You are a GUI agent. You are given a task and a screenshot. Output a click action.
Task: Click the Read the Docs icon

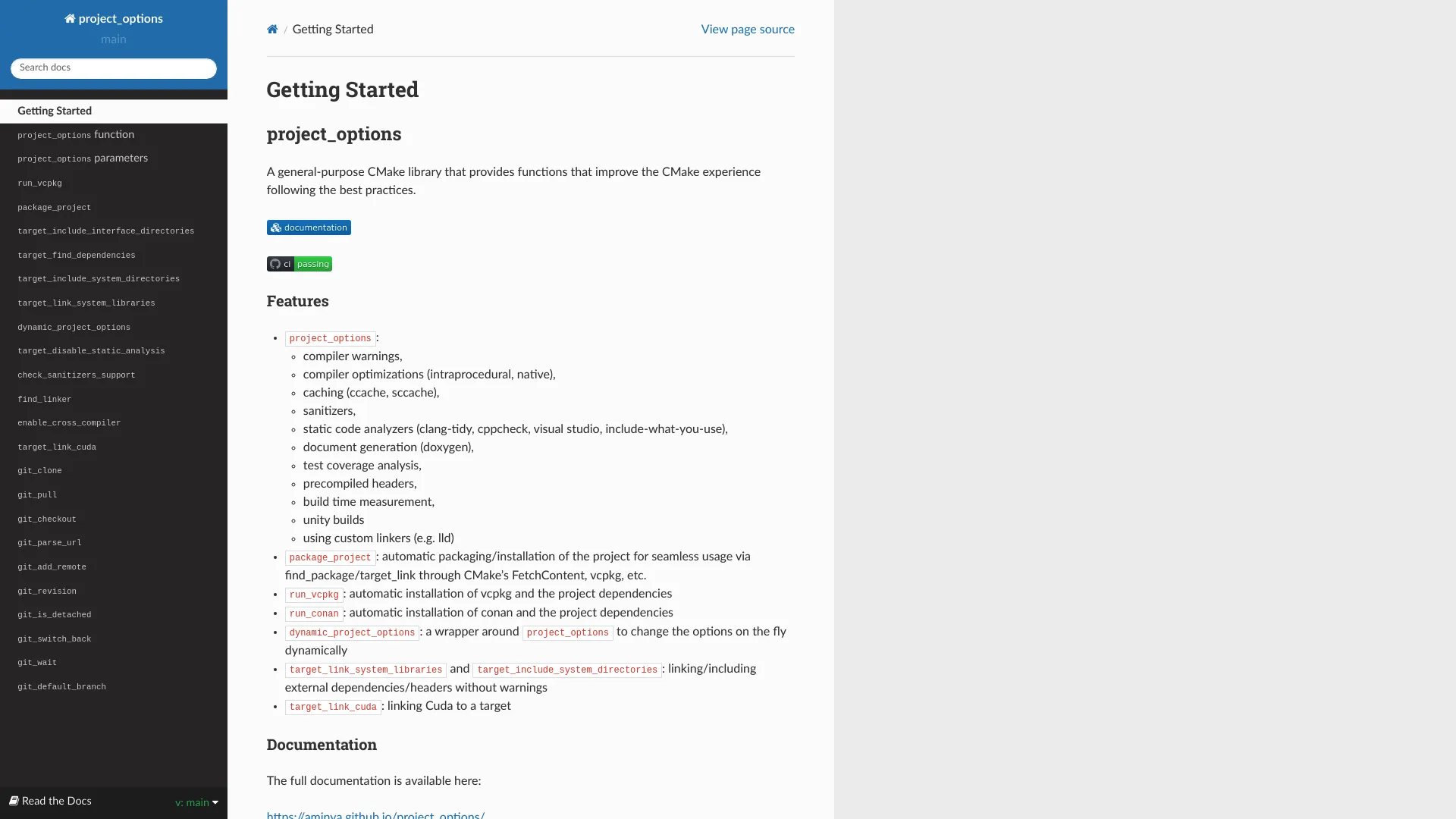(12, 800)
